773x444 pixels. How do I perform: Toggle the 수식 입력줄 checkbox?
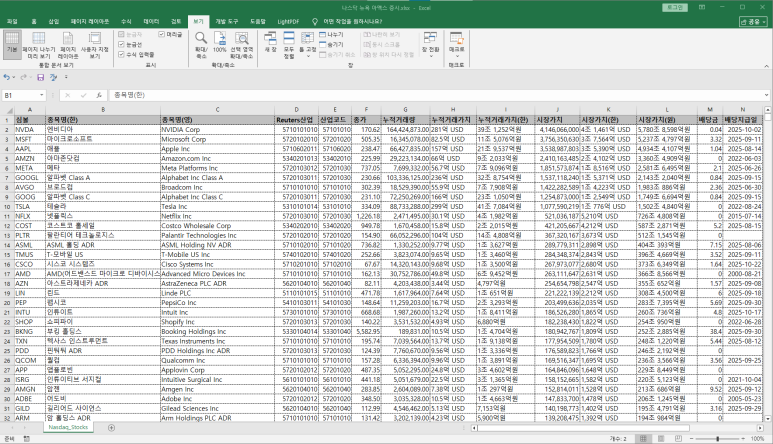coord(121,54)
